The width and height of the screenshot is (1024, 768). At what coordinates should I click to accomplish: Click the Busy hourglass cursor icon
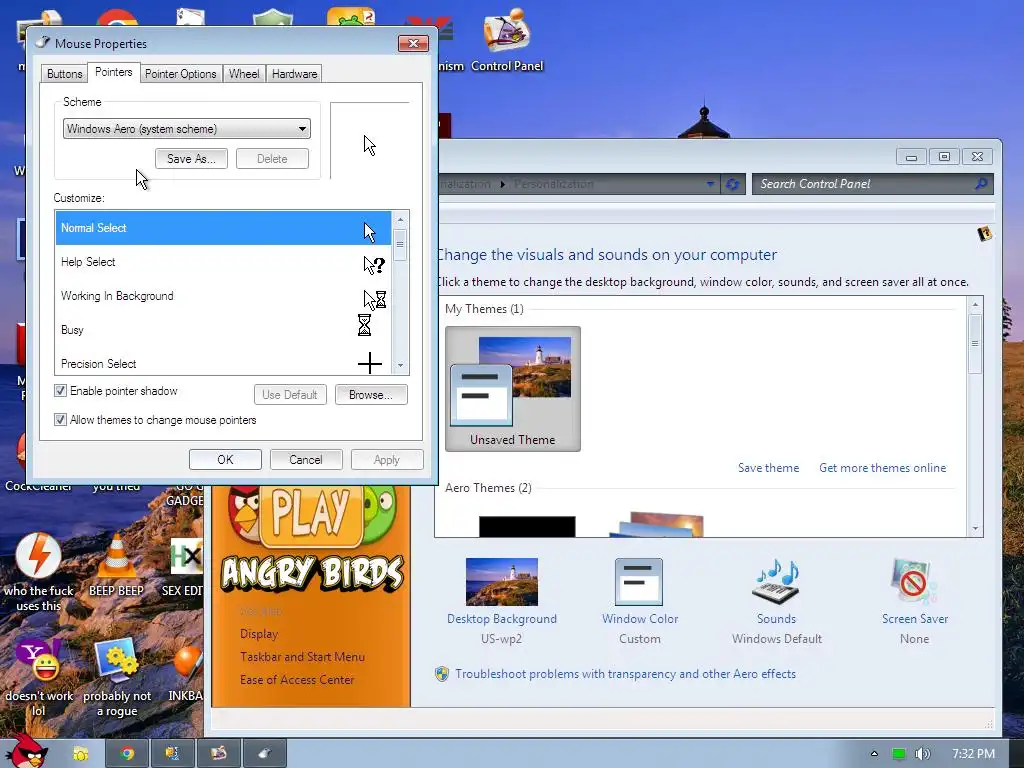pyautogui.click(x=364, y=325)
